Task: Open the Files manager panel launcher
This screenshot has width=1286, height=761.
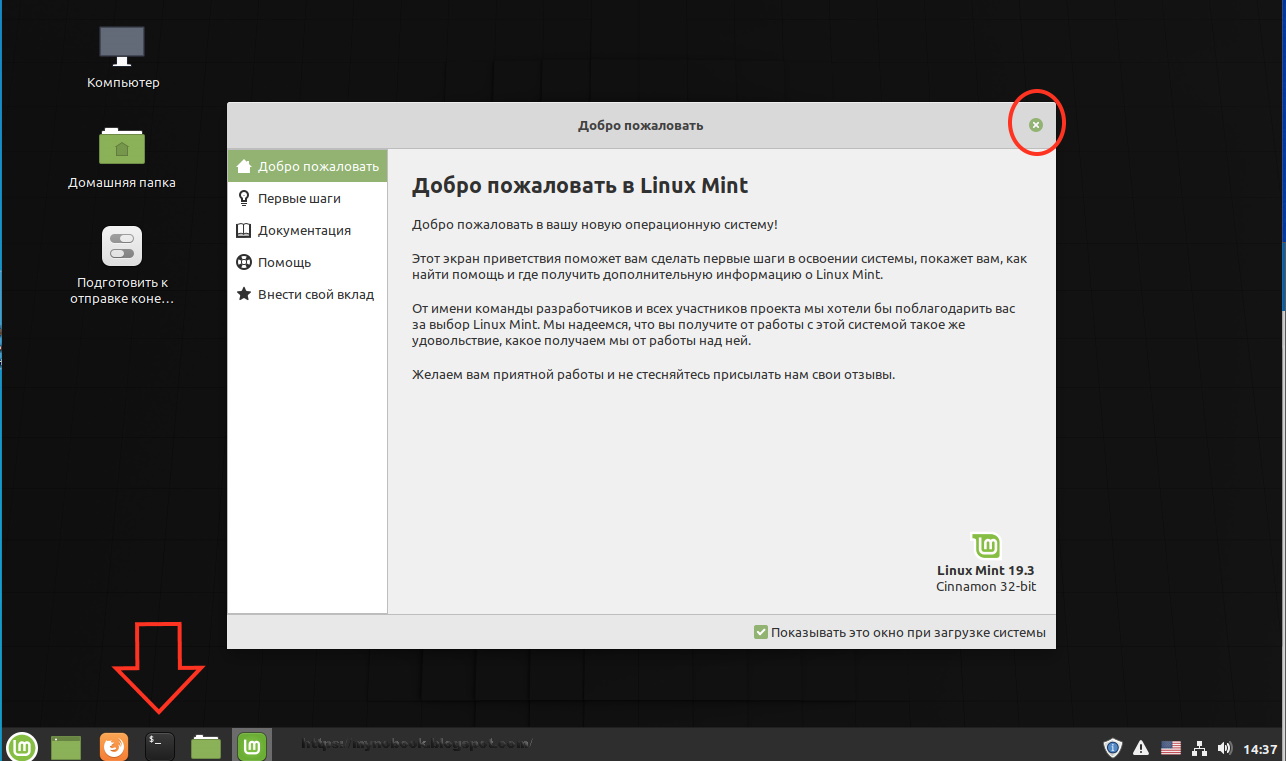Action: [x=206, y=746]
